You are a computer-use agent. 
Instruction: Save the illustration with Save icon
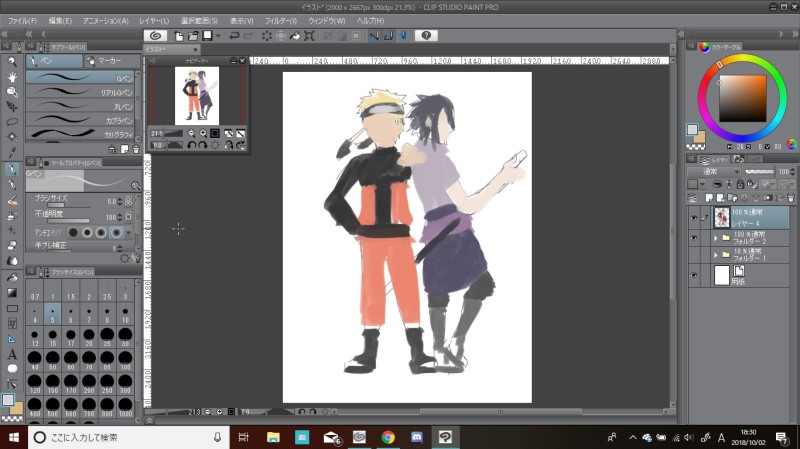point(207,36)
